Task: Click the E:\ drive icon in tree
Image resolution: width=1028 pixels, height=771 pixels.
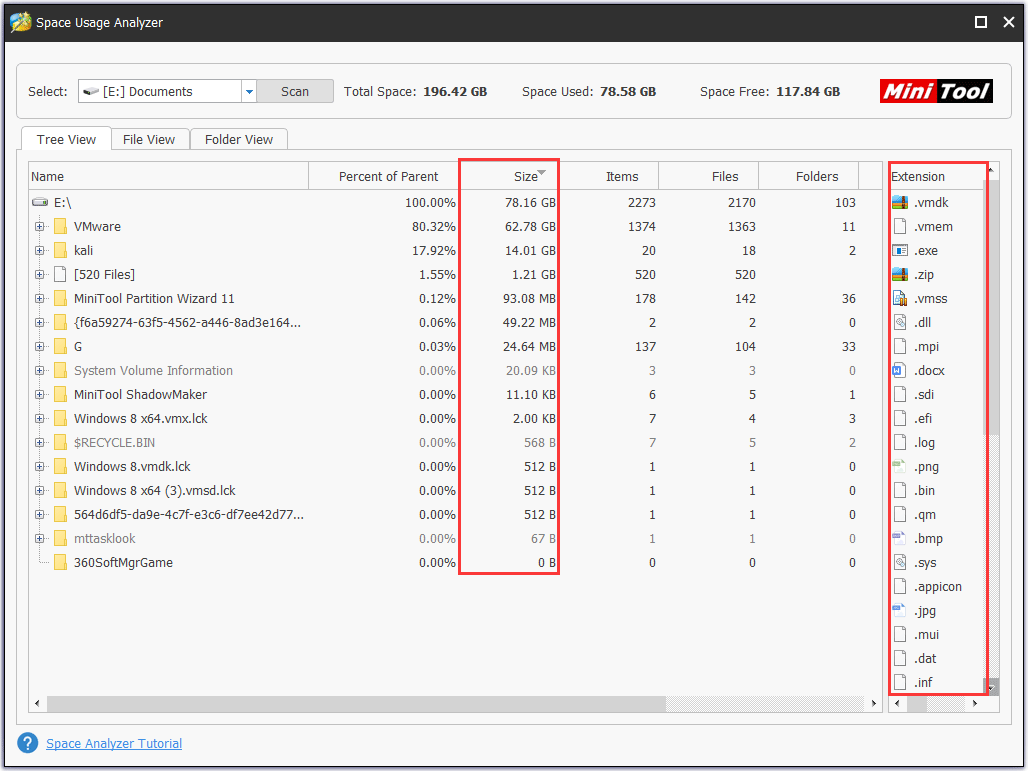Action: pyautogui.click(x=40, y=203)
